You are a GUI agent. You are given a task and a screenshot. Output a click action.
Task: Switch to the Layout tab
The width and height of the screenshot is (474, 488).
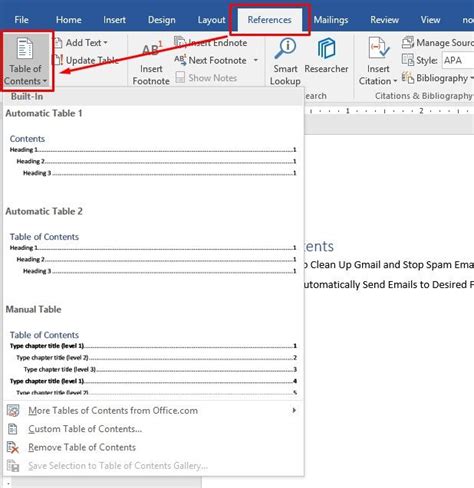pos(211,20)
